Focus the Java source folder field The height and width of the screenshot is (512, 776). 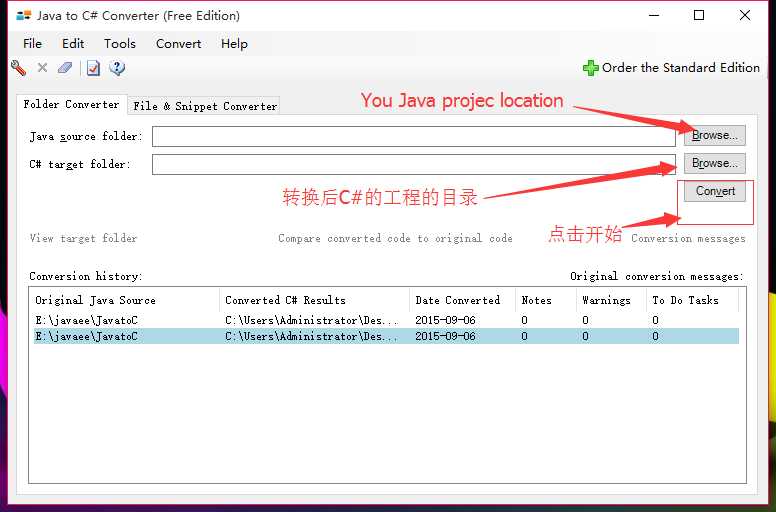click(x=413, y=137)
